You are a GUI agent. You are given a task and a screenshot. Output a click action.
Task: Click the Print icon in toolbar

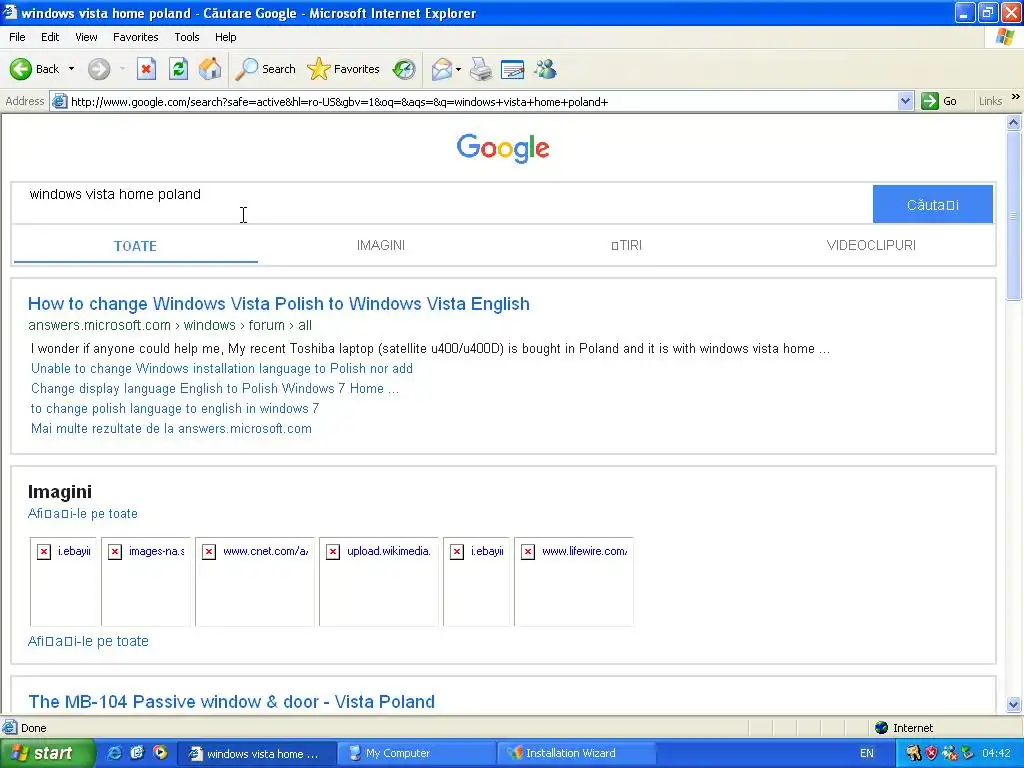tap(481, 69)
